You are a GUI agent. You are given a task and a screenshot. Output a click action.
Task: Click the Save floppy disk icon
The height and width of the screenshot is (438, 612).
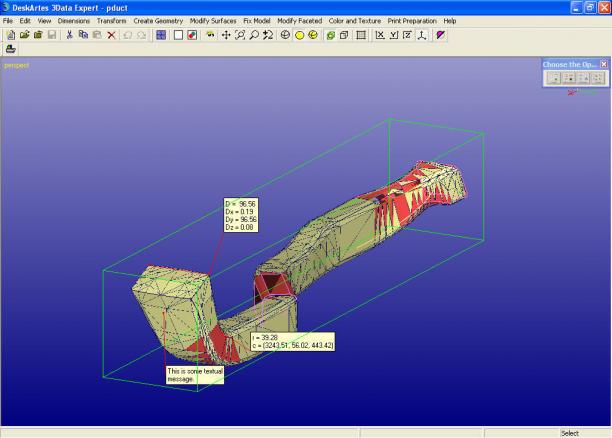52,35
